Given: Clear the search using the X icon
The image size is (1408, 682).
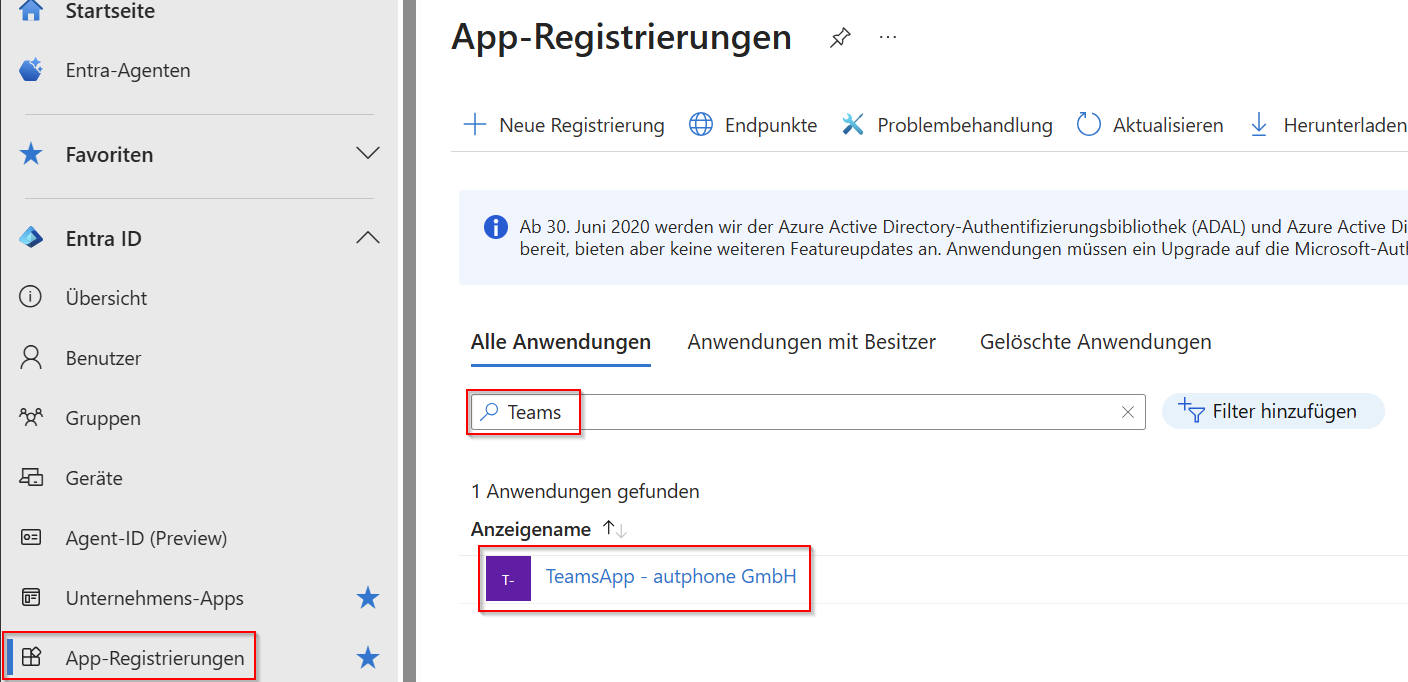Looking at the screenshot, I should pos(1128,412).
